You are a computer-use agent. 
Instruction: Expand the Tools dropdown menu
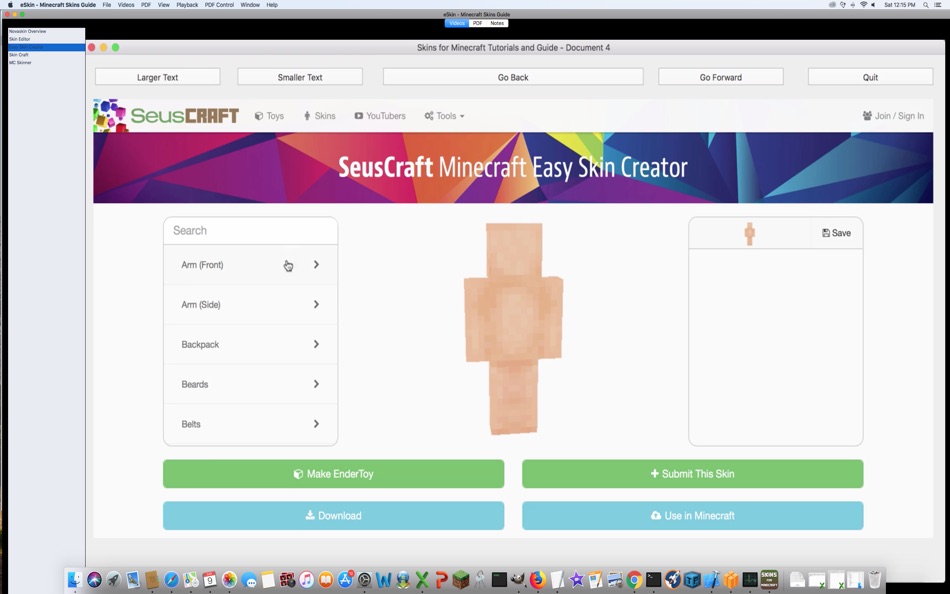[x=444, y=116]
